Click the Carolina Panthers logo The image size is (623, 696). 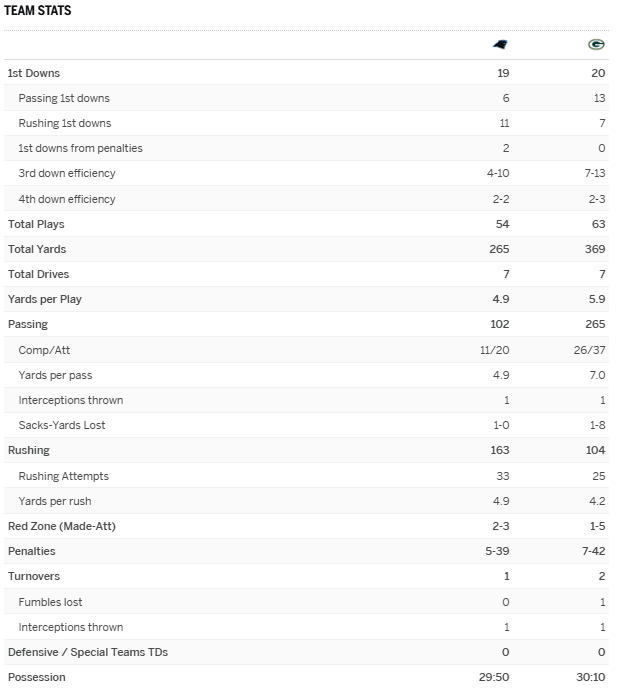click(500, 45)
